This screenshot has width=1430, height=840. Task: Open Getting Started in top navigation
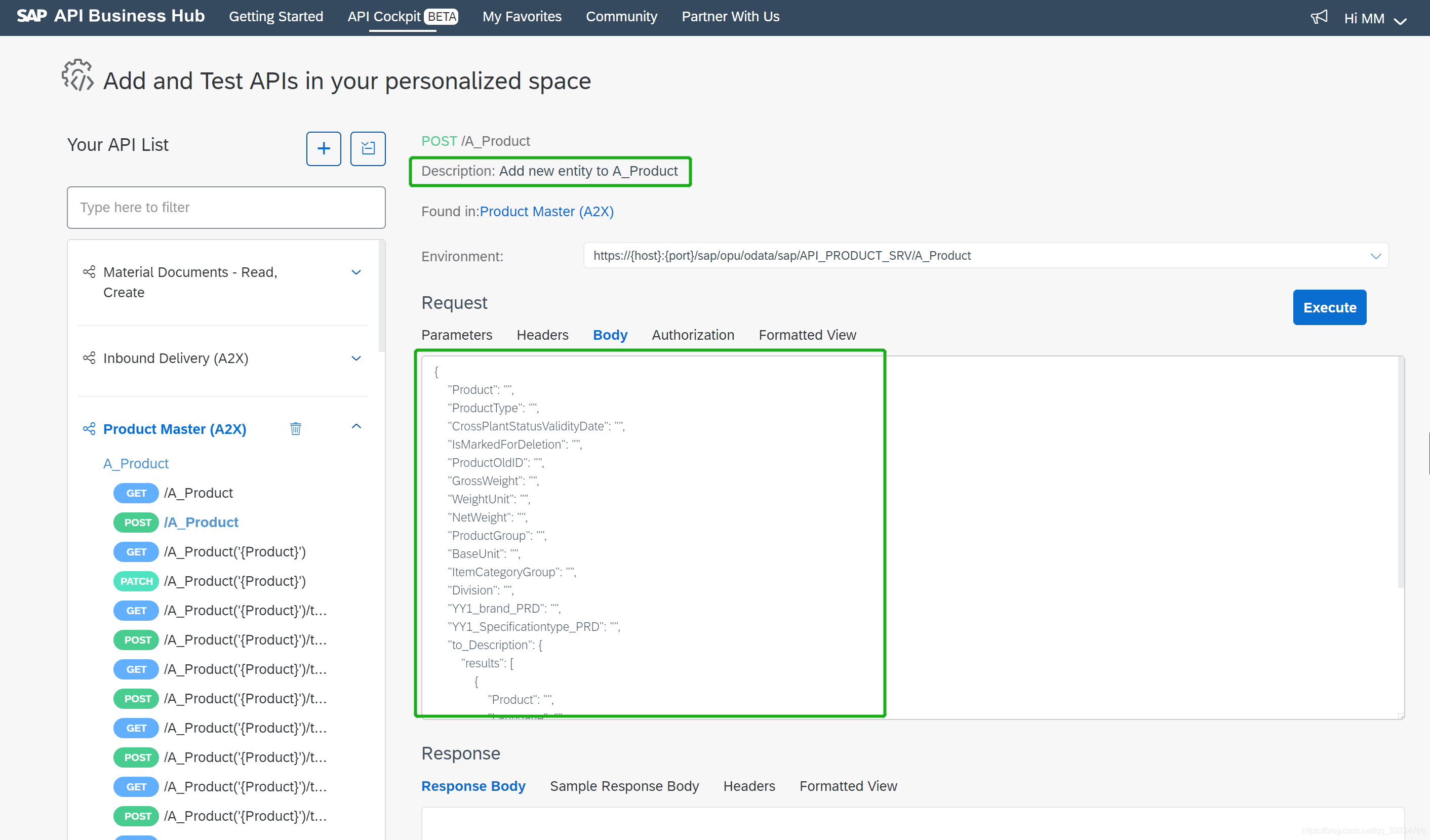pos(276,17)
